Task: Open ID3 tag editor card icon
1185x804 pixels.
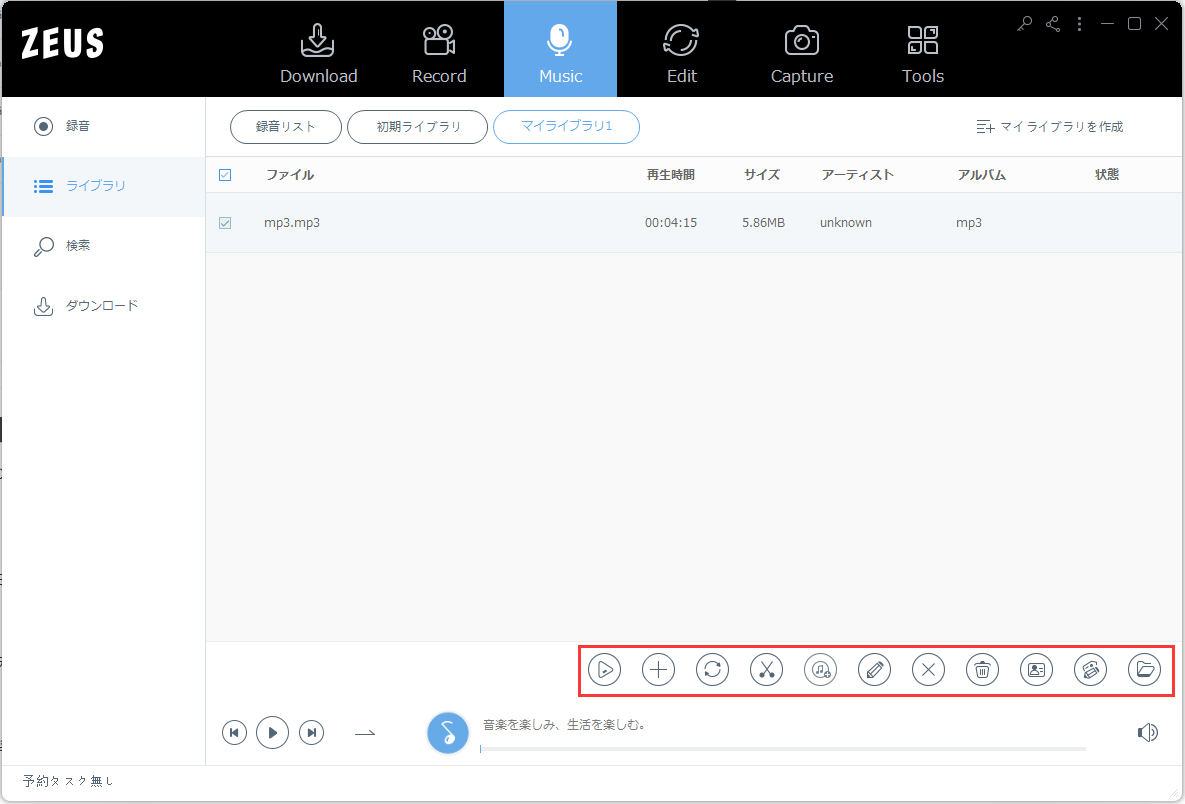Action: pyautogui.click(x=1036, y=669)
